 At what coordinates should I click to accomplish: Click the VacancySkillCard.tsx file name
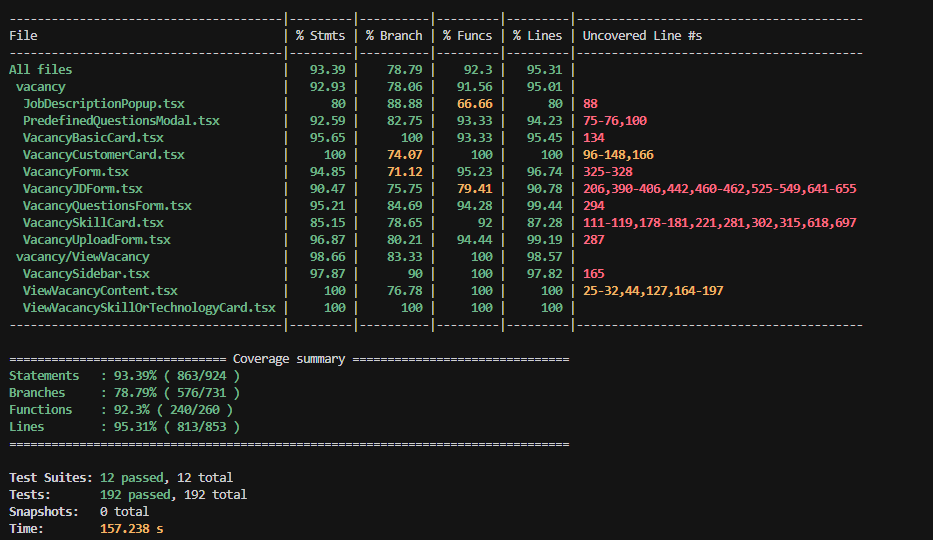click(x=93, y=223)
